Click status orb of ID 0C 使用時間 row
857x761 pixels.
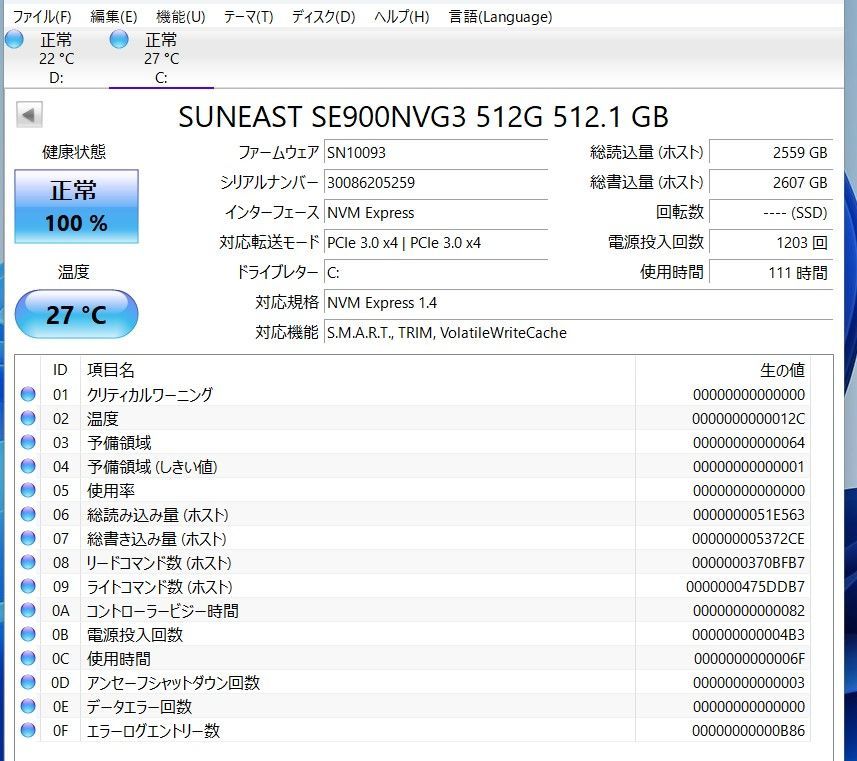coord(28,659)
